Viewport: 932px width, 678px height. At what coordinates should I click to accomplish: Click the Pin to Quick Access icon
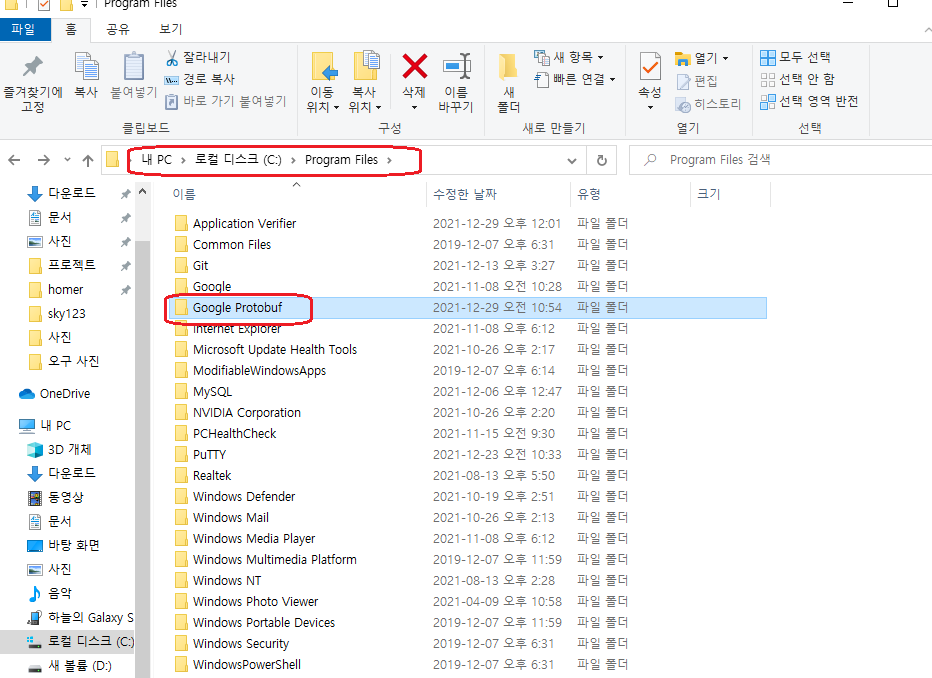[33, 67]
